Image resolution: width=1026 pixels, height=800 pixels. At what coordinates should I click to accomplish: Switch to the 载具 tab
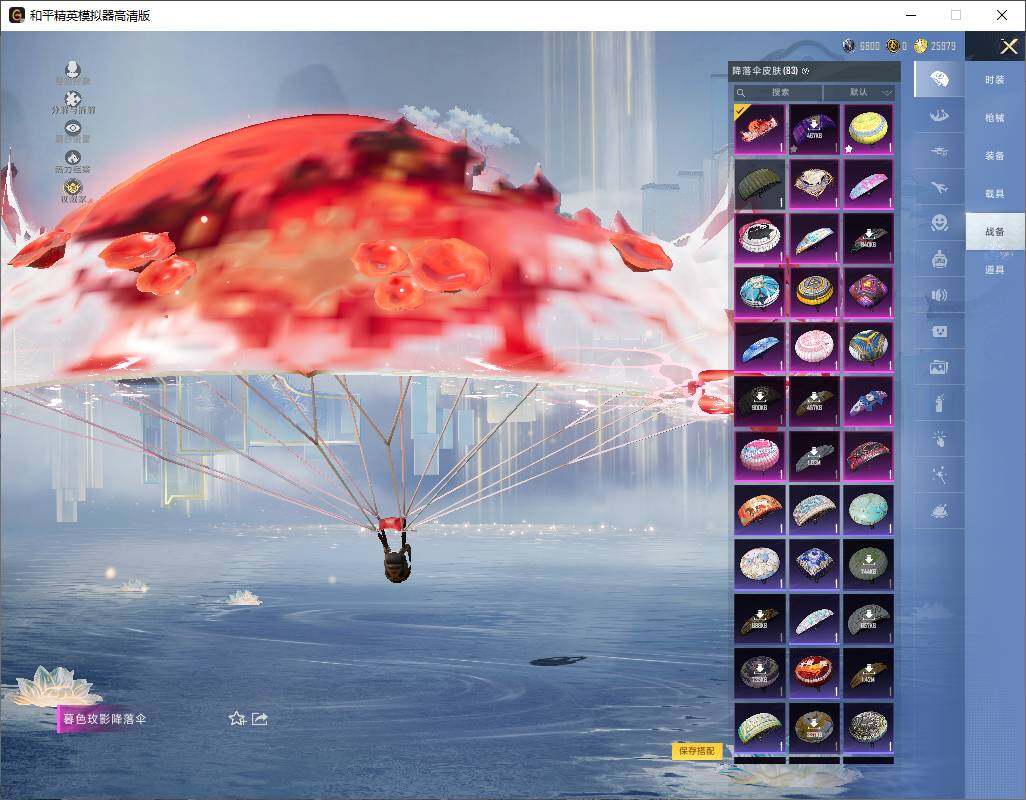995,194
